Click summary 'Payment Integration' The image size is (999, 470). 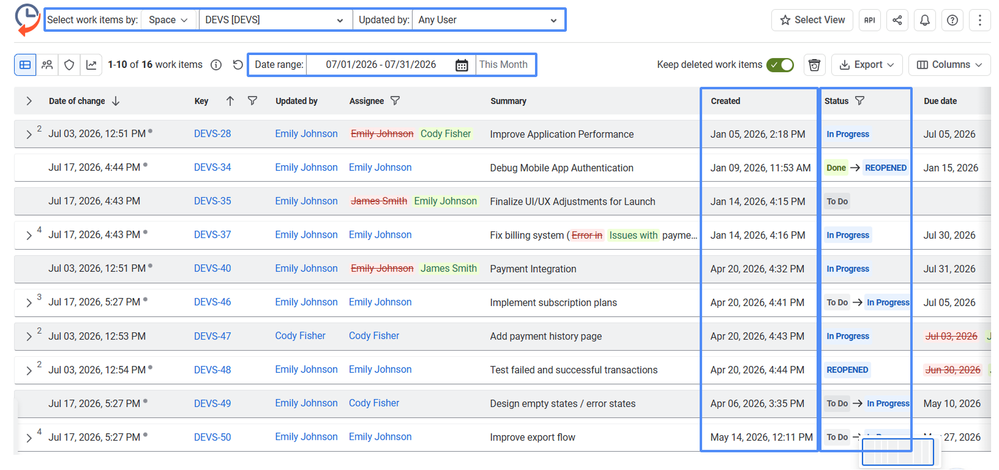(533, 269)
